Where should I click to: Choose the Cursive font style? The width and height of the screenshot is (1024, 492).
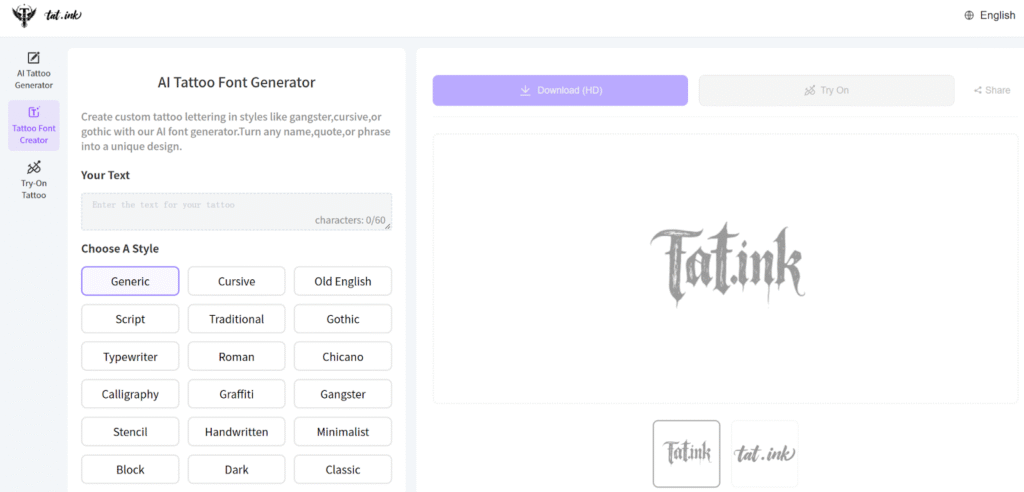tap(236, 281)
